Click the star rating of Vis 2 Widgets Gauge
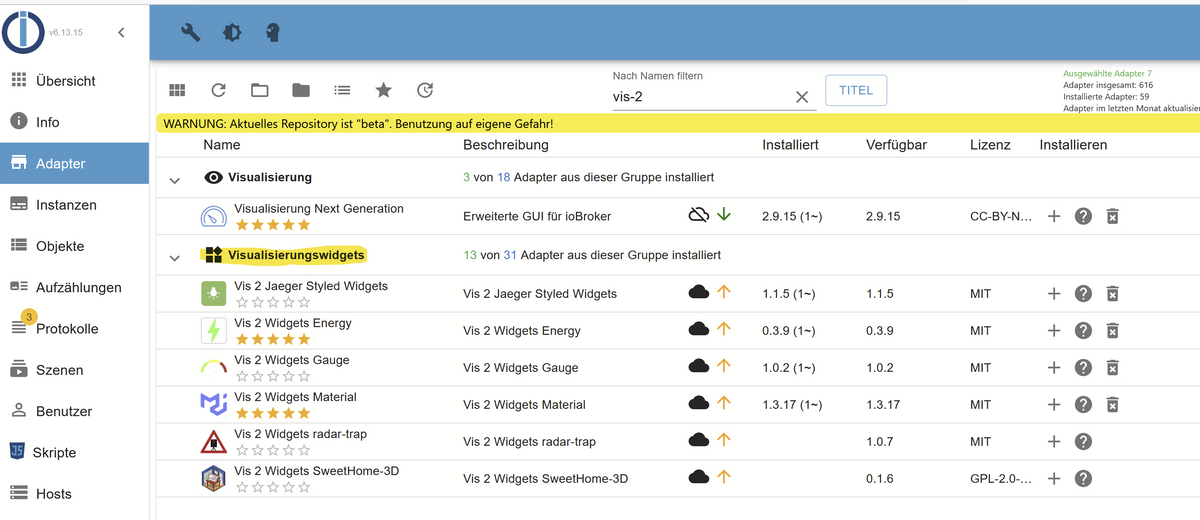1200x520 pixels. [273, 376]
